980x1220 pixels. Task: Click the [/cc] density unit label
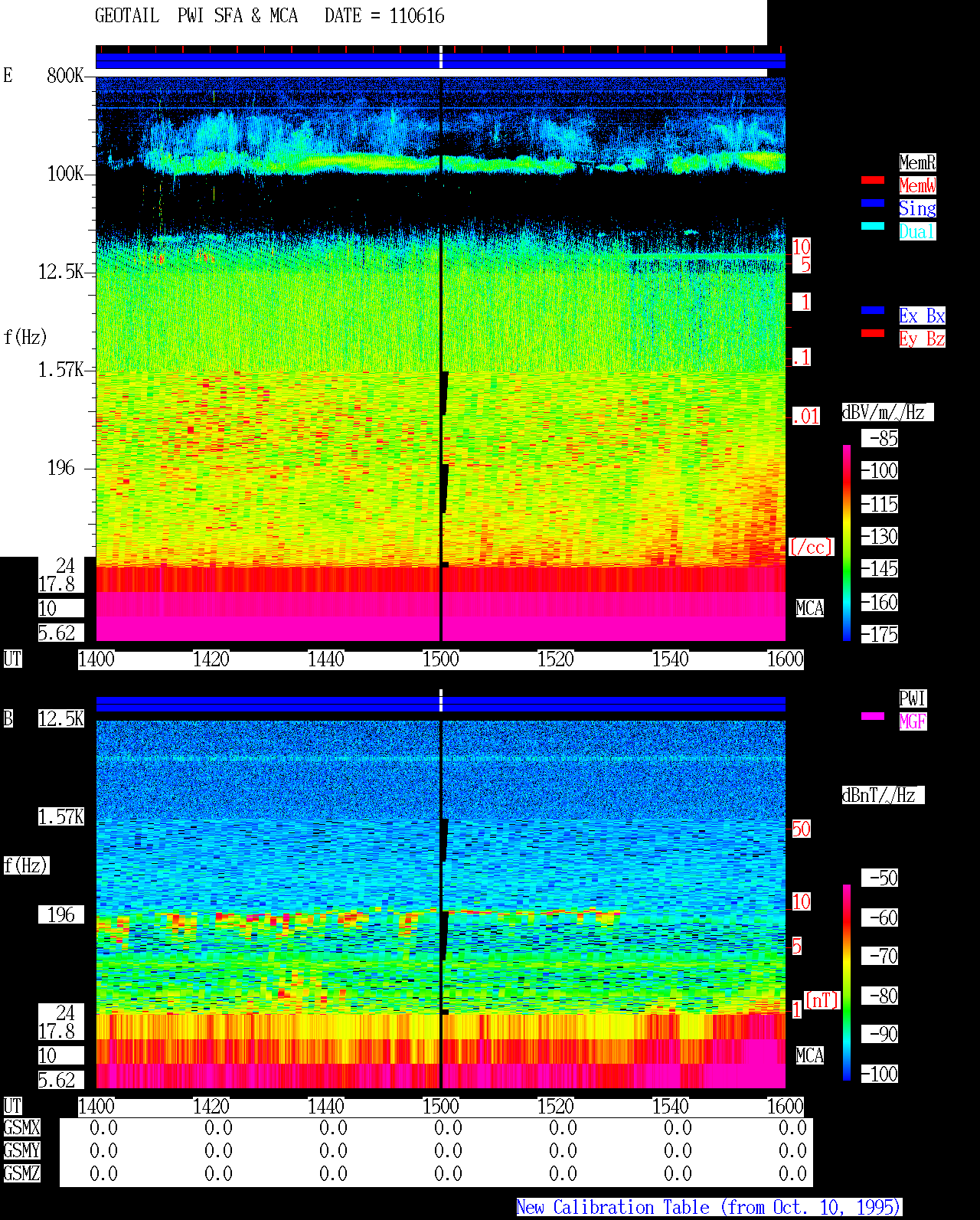tap(811, 548)
